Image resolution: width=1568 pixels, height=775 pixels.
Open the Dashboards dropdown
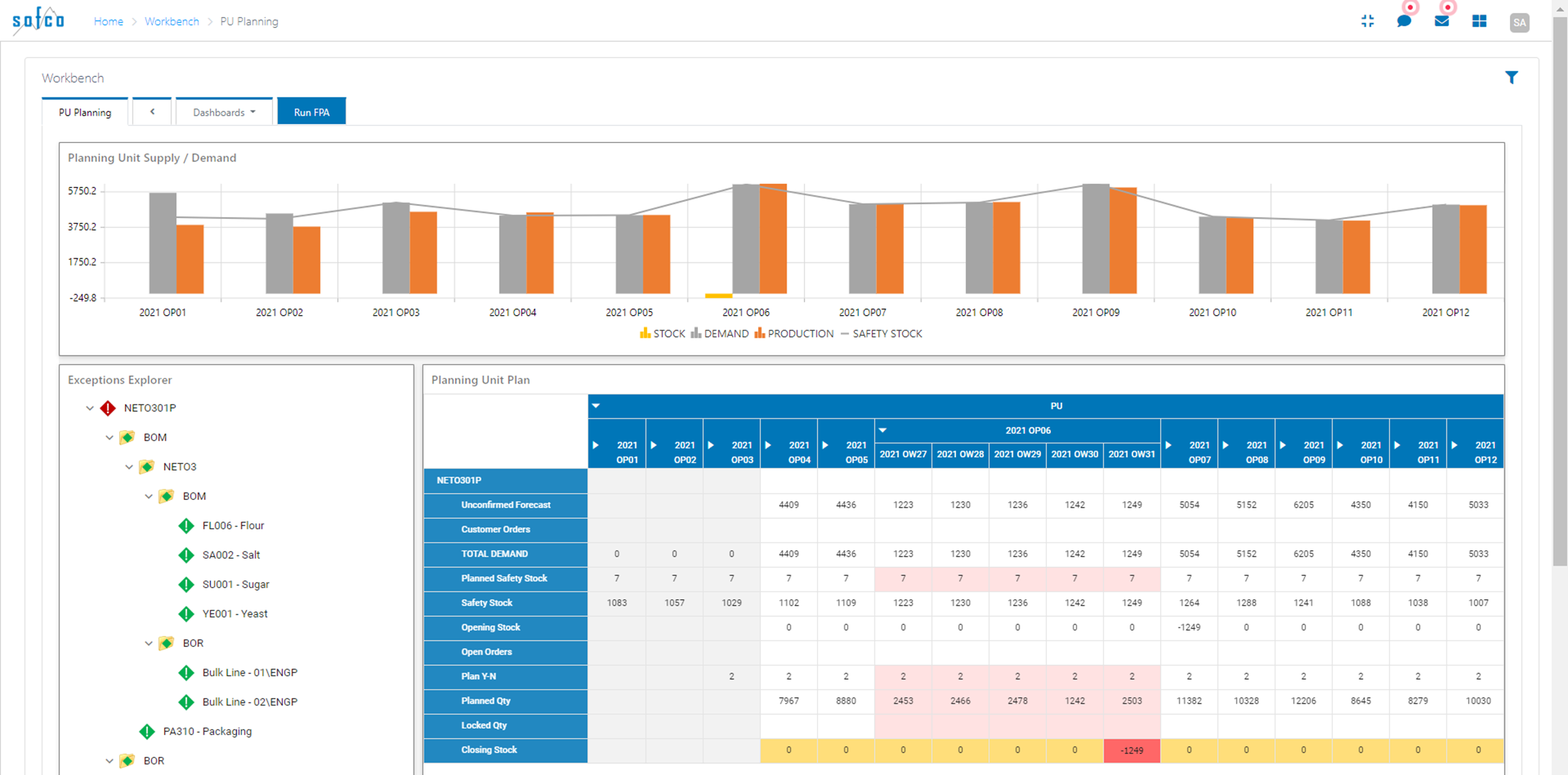[224, 111]
